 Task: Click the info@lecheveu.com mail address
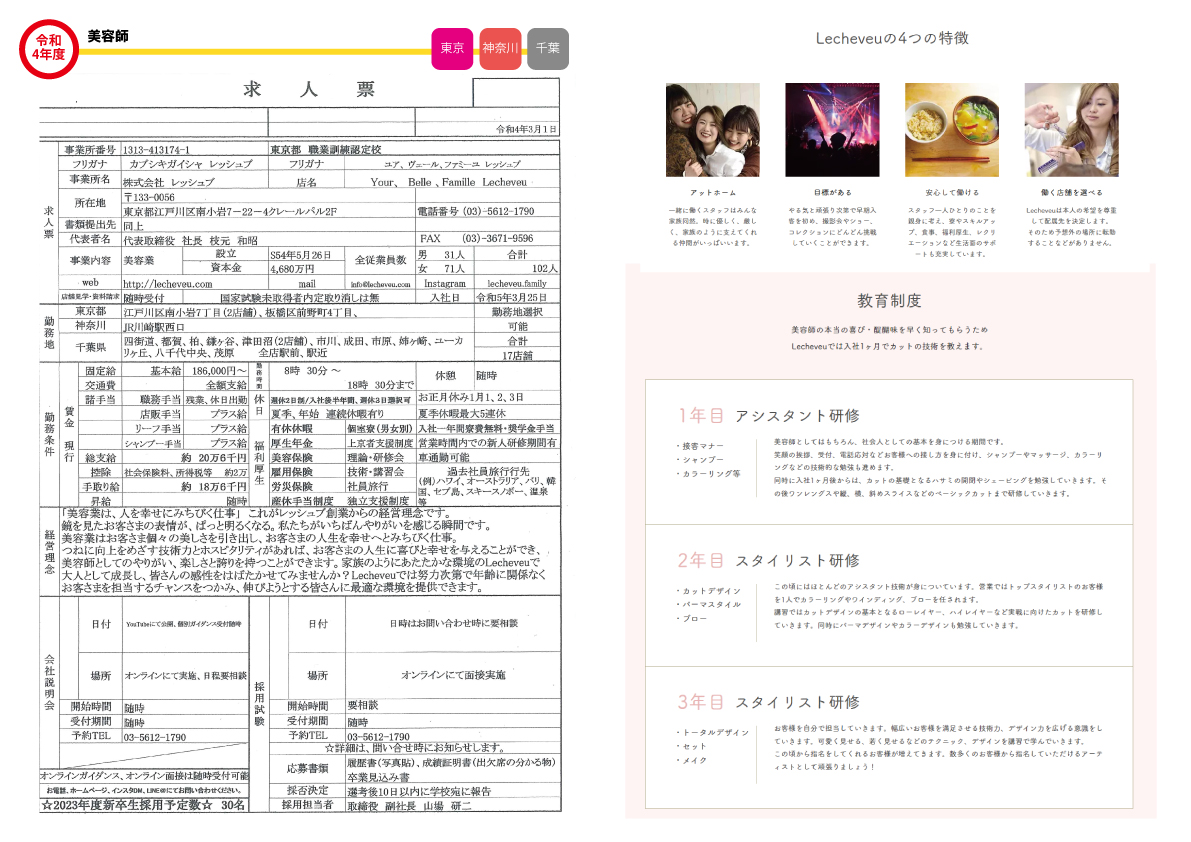(381, 284)
